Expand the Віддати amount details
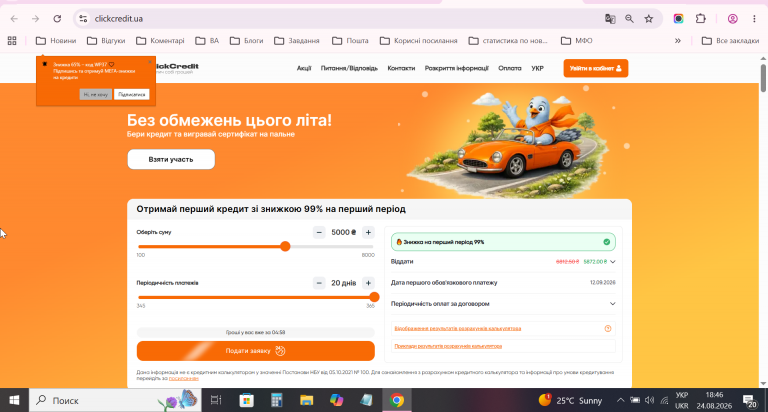Screen dimensions: 768x412 point(613,262)
